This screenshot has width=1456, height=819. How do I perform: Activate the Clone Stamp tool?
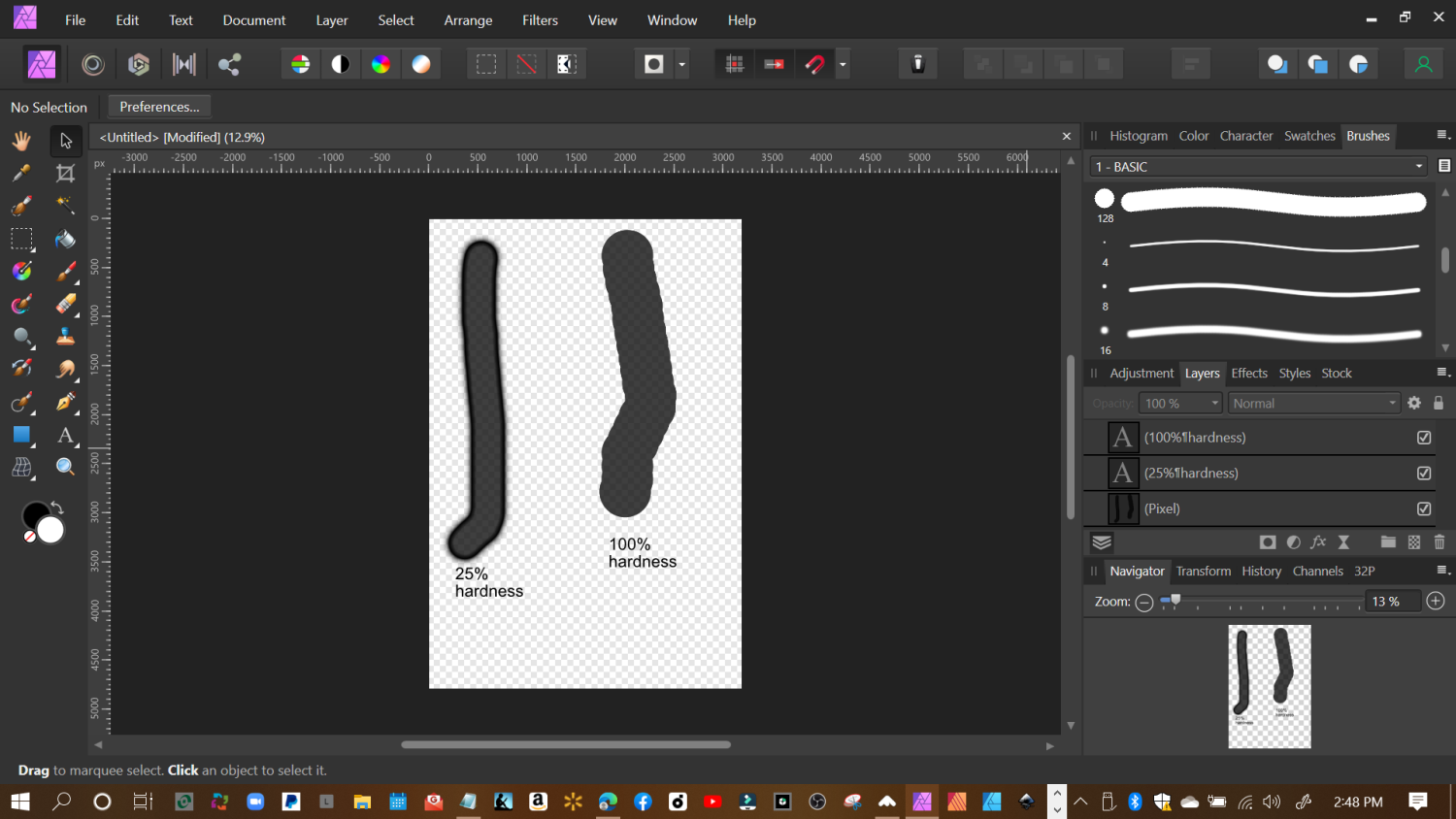pyautogui.click(x=65, y=337)
